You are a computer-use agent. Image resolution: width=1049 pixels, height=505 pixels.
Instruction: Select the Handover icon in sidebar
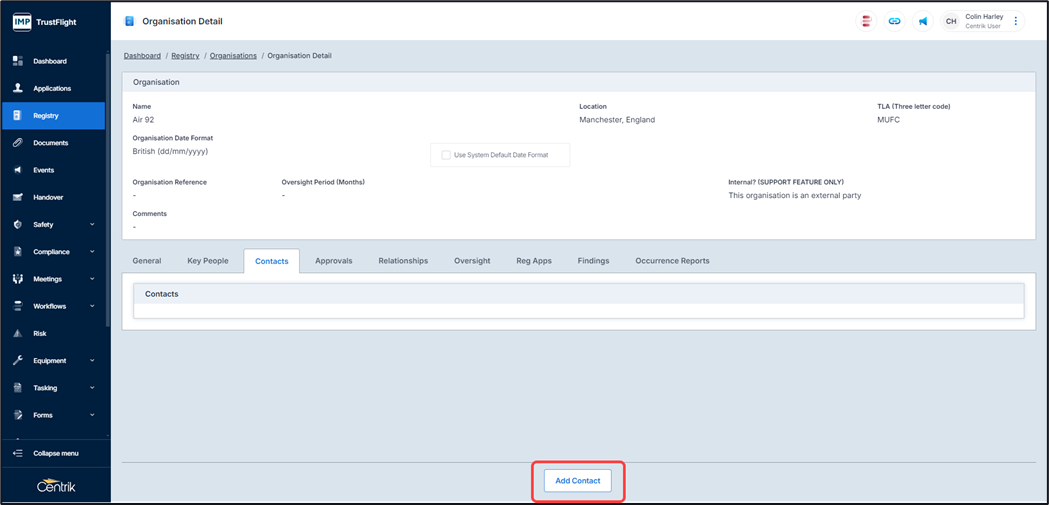(18, 197)
